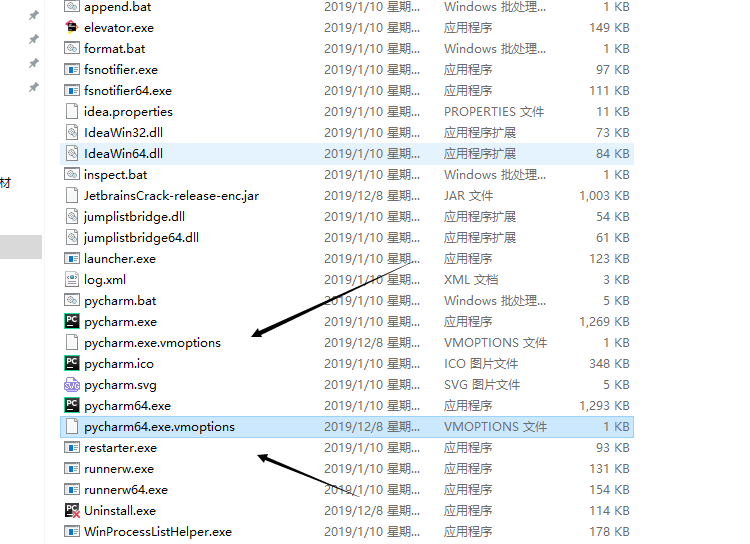Click the format.bat batch file icon
Viewport: 750px width, 544px height.
72,48
